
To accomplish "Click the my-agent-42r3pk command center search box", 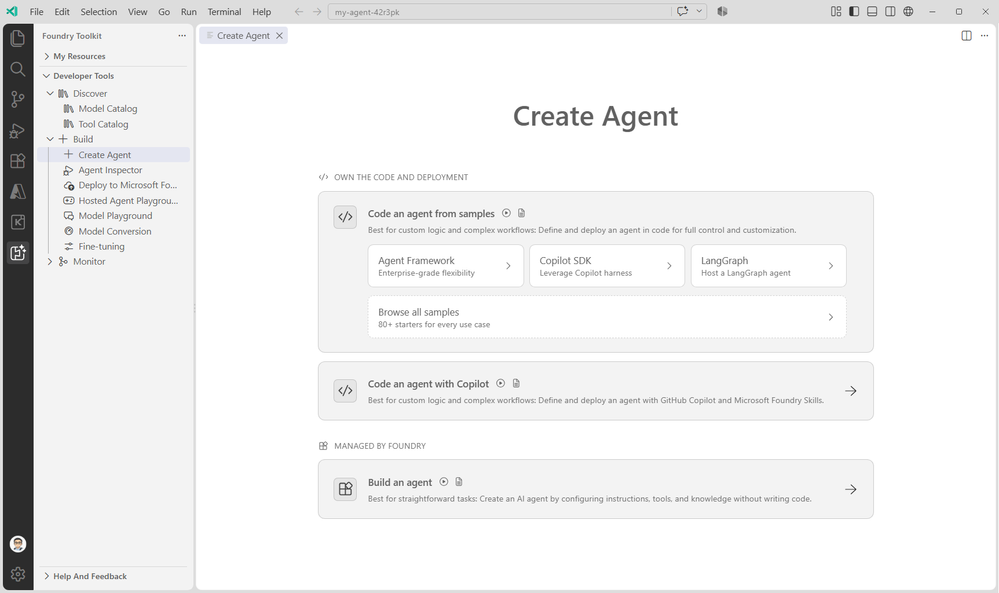I will click(x=500, y=11).
